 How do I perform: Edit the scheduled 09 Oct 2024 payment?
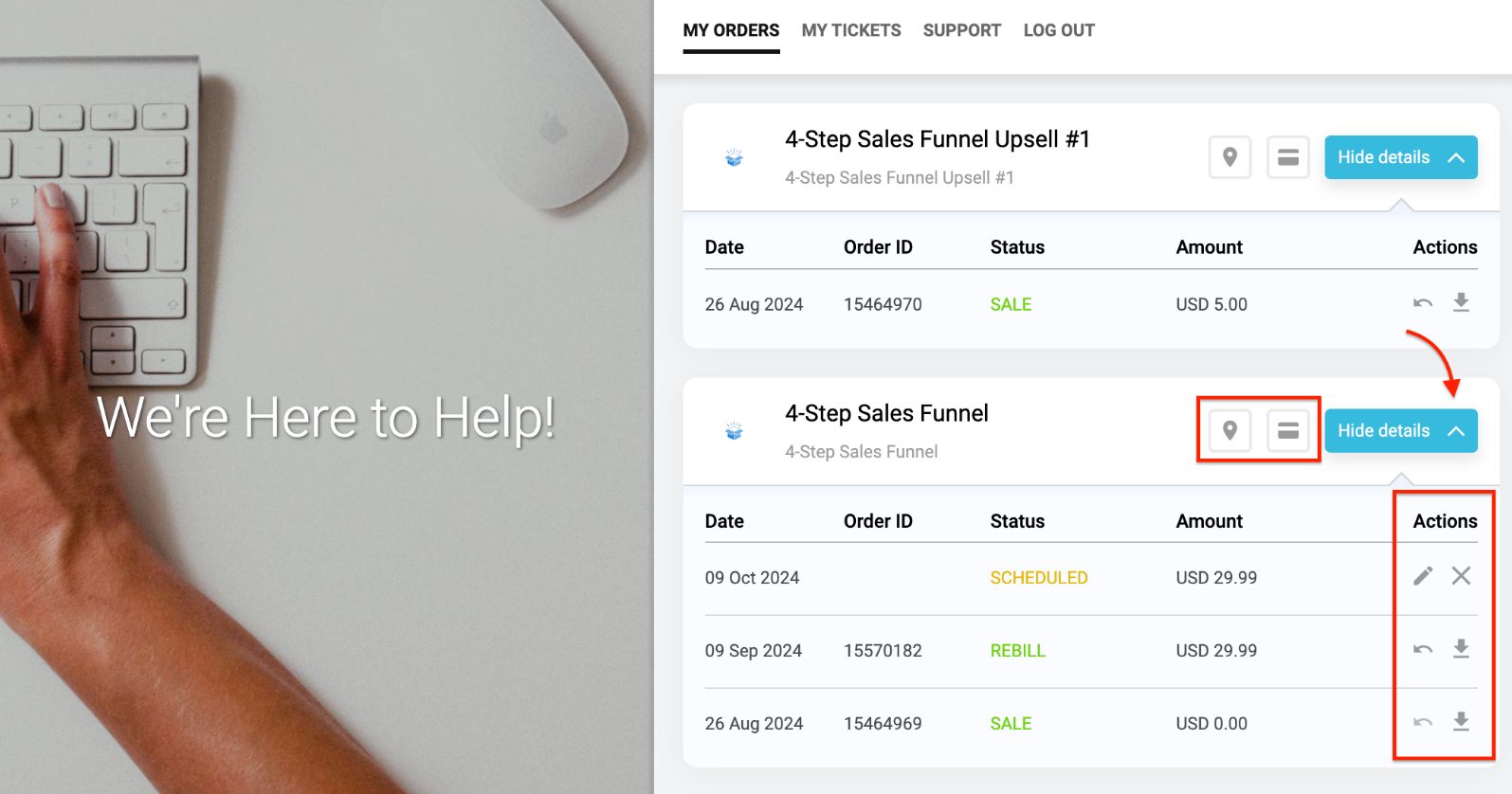click(x=1423, y=576)
